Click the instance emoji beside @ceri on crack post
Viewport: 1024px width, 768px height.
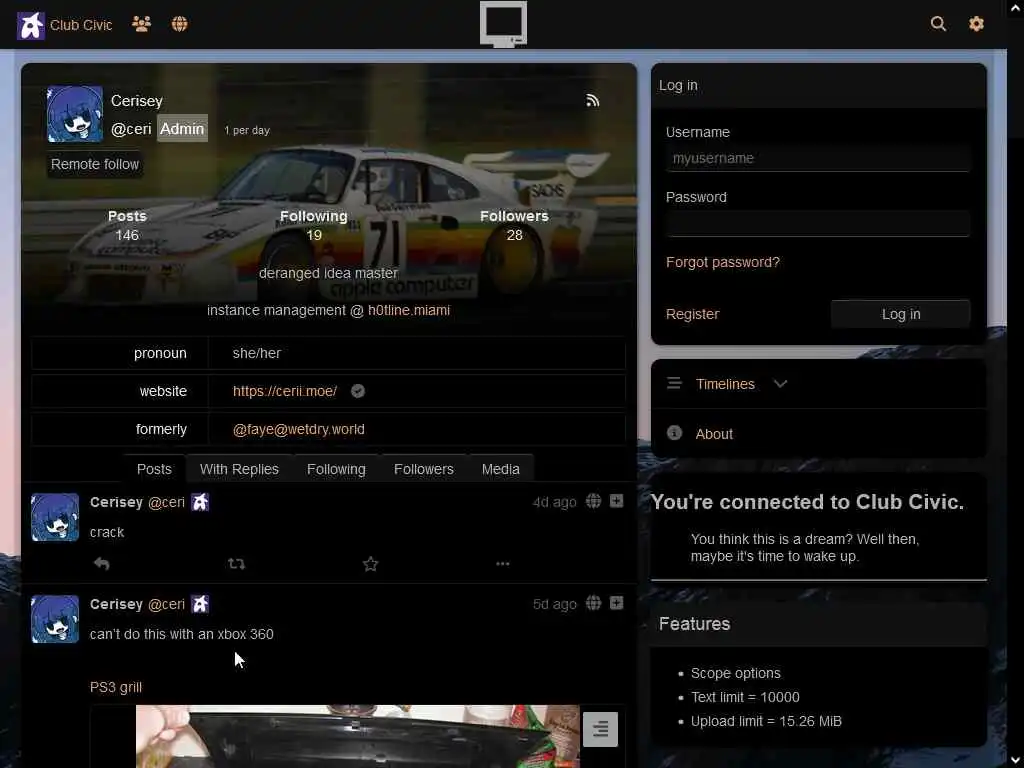[x=200, y=502]
